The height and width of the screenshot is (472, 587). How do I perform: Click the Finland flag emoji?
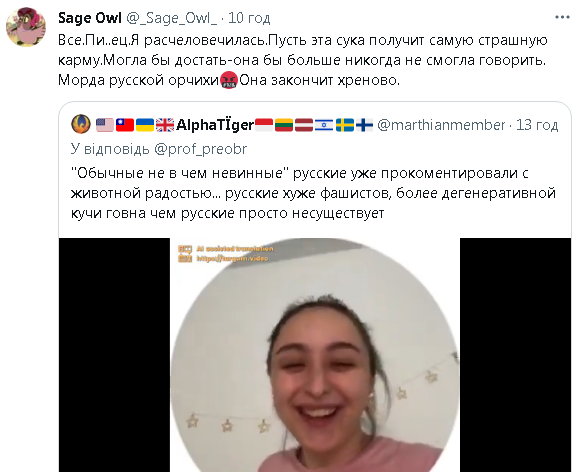364,125
